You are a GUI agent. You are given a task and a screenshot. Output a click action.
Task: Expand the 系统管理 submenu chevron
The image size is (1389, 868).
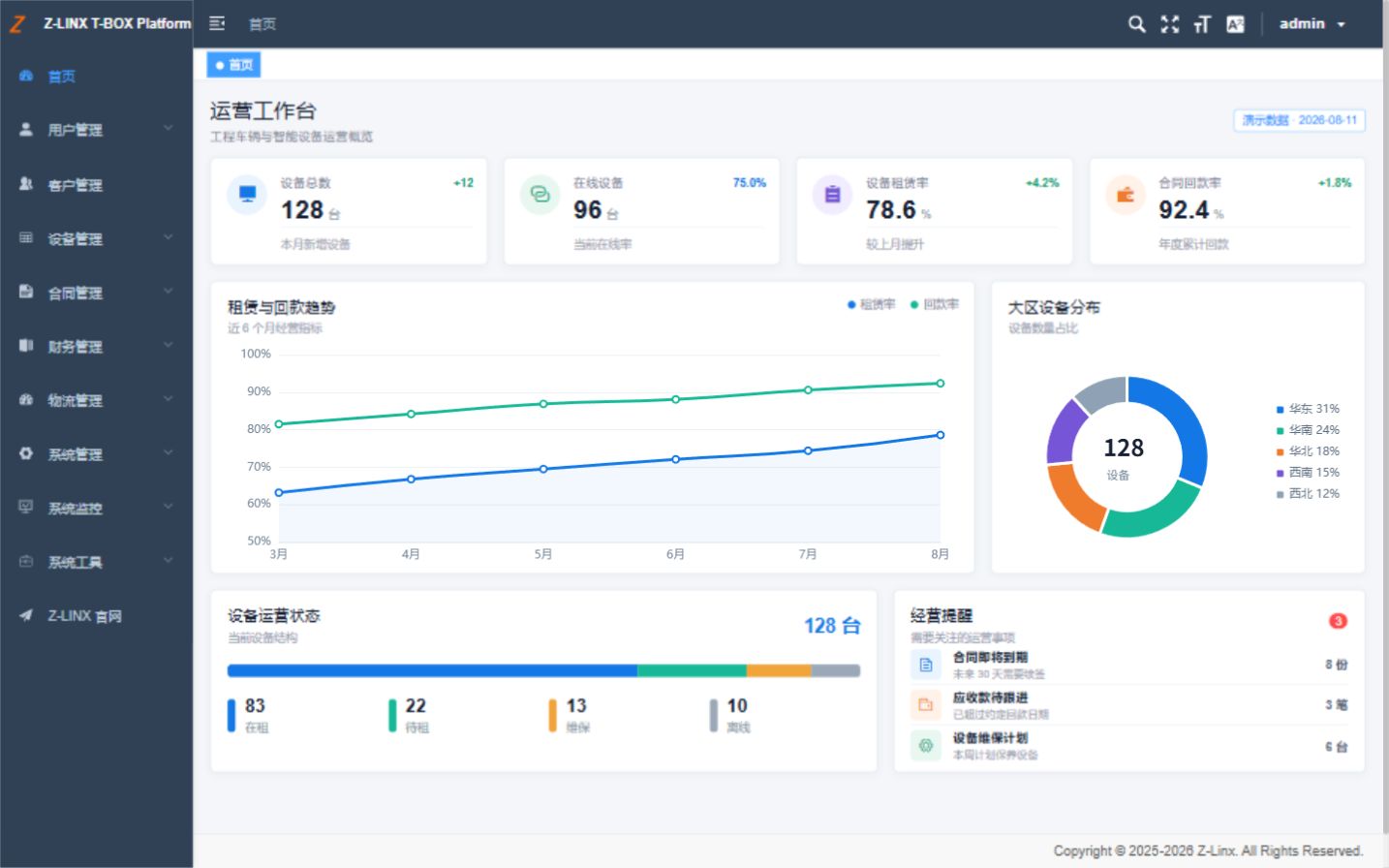point(169,452)
